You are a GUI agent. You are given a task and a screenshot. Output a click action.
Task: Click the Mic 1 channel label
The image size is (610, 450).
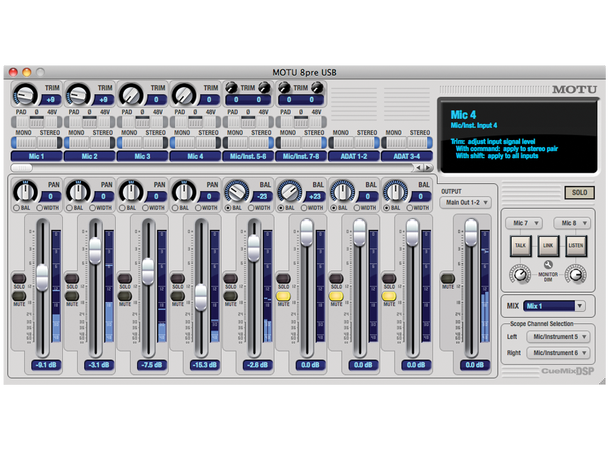point(37,156)
